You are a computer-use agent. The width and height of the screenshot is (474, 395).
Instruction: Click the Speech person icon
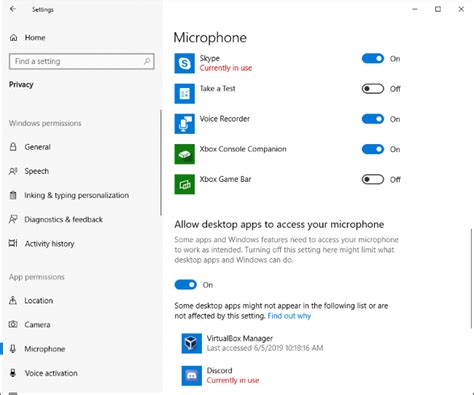13,171
